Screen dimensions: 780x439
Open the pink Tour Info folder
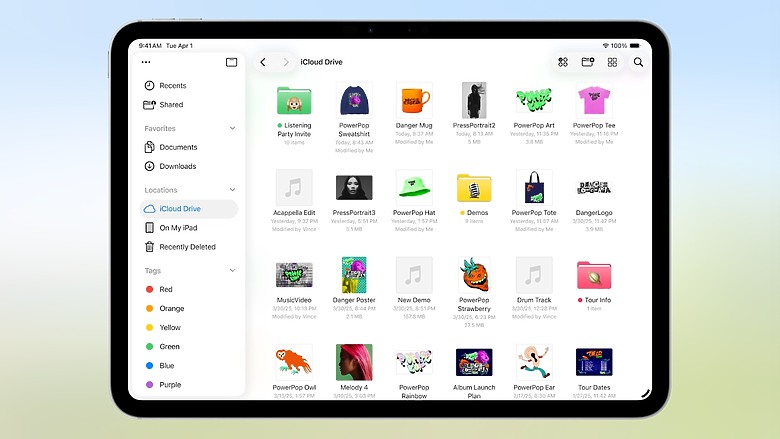pos(594,275)
